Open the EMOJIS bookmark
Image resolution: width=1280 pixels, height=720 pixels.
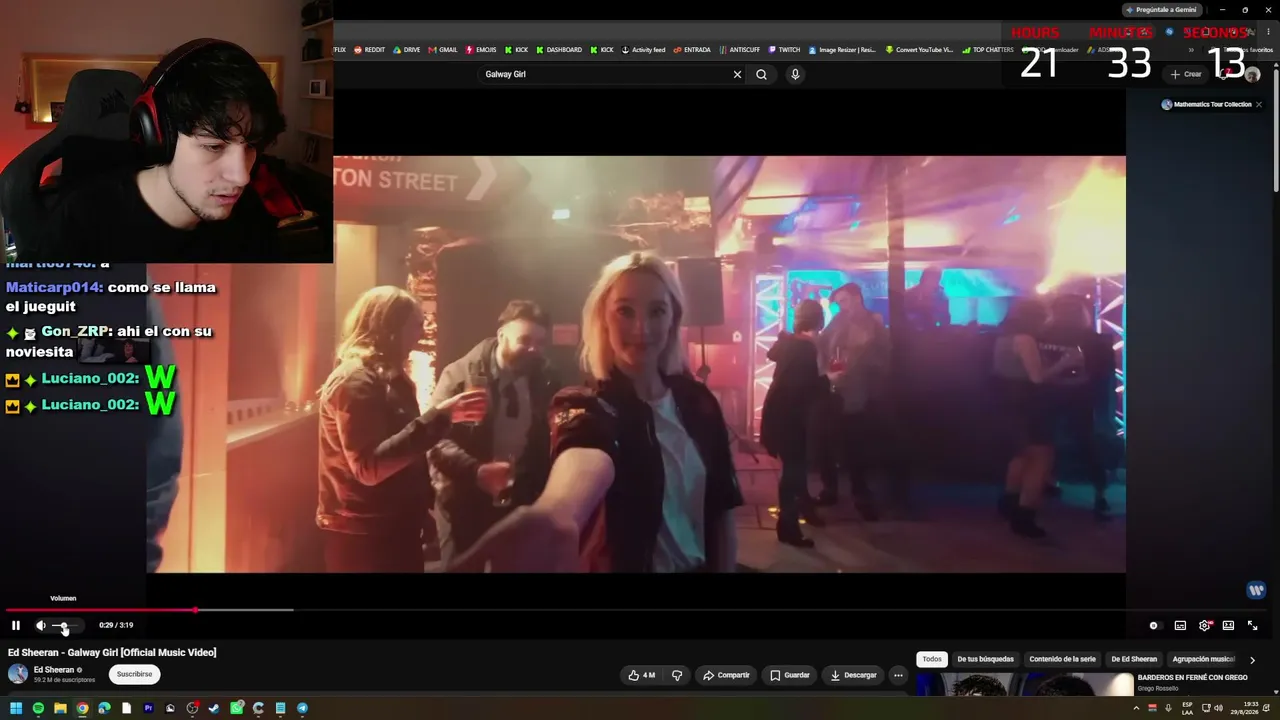click(x=481, y=50)
